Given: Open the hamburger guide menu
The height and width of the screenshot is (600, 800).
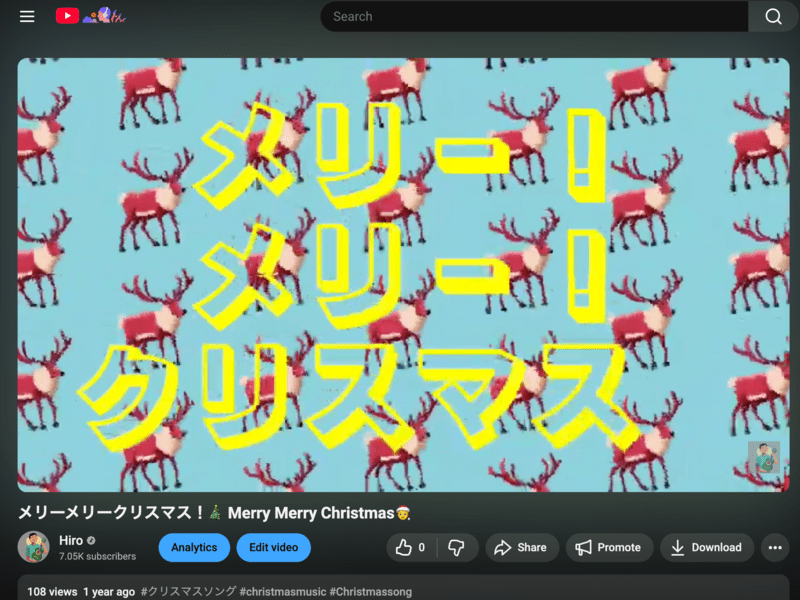Looking at the screenshot, I should (x=27, y=16).
